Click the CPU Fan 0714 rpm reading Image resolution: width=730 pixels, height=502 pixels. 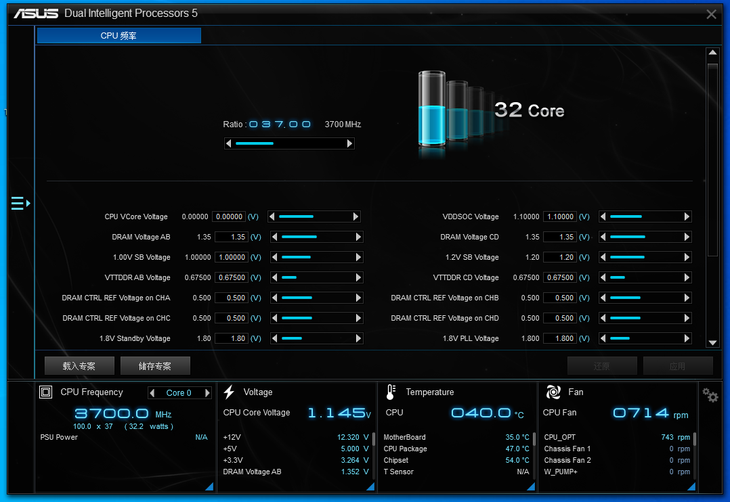tap(650, 413)
